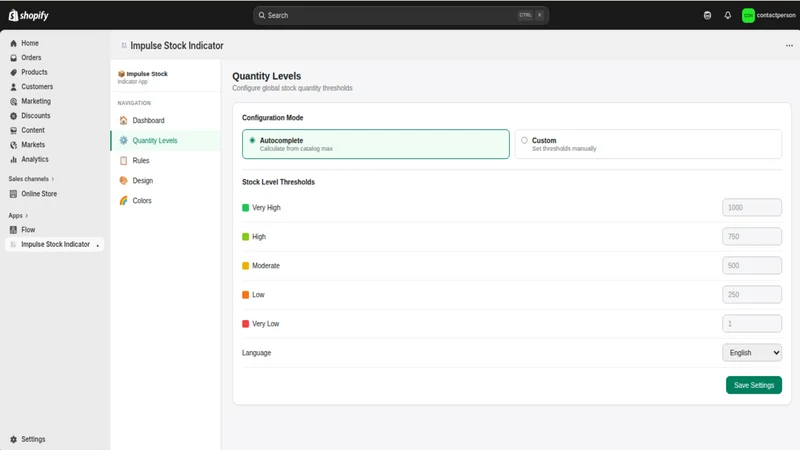Click the Settings gear icon
This screenshot has width=800, height=450.
point(13,439)
